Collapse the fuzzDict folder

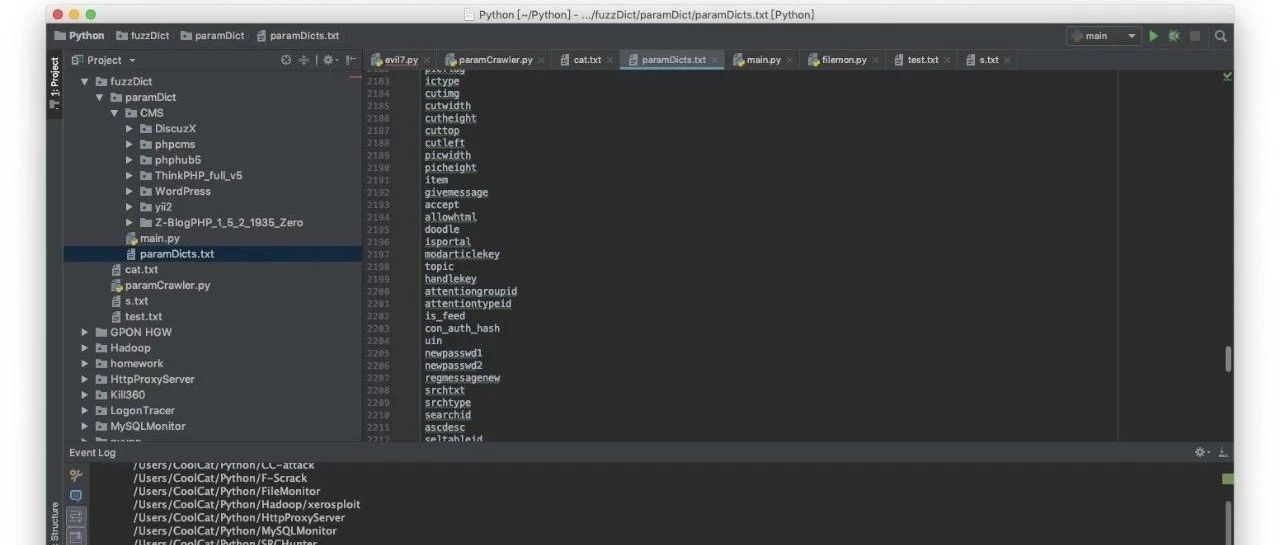click(x=86, y=82)
